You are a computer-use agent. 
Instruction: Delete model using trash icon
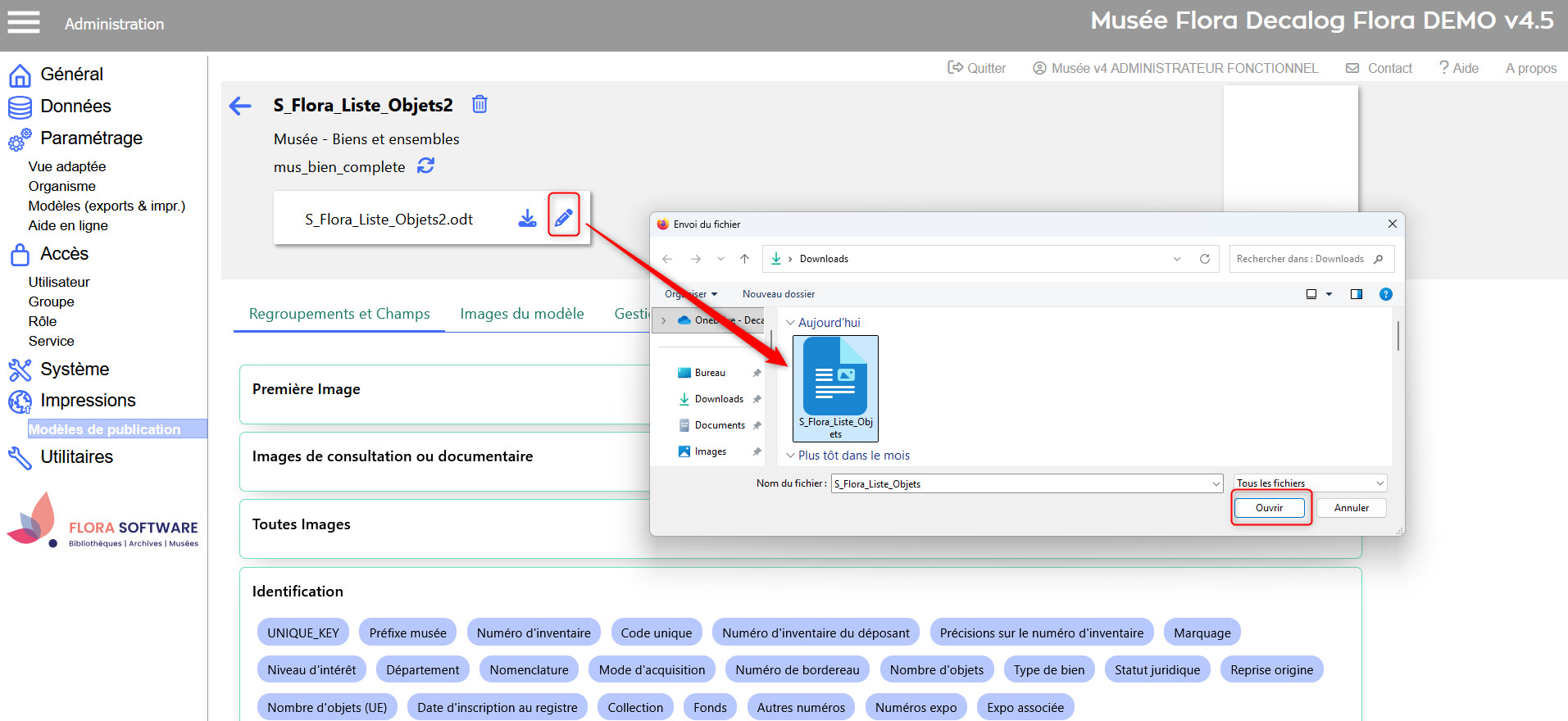tap(479, 104)
